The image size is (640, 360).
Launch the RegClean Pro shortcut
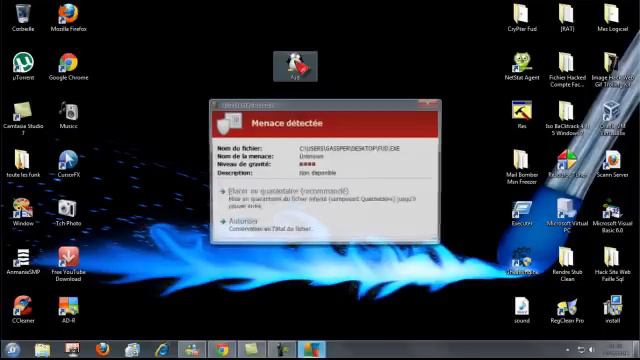[567, 309]
